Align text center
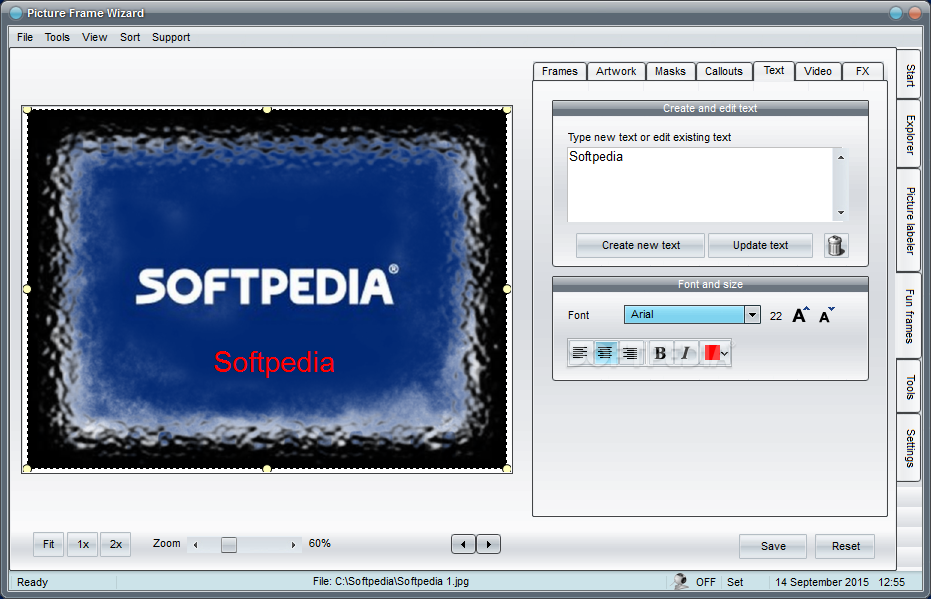Viewport: 931px width, 599px height. coord(605,353)
